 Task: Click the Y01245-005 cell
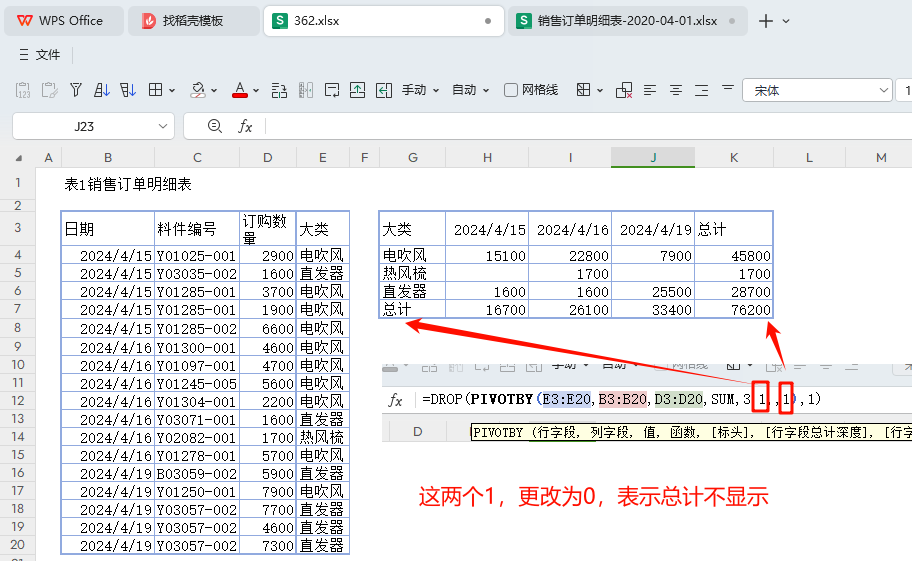197,383
